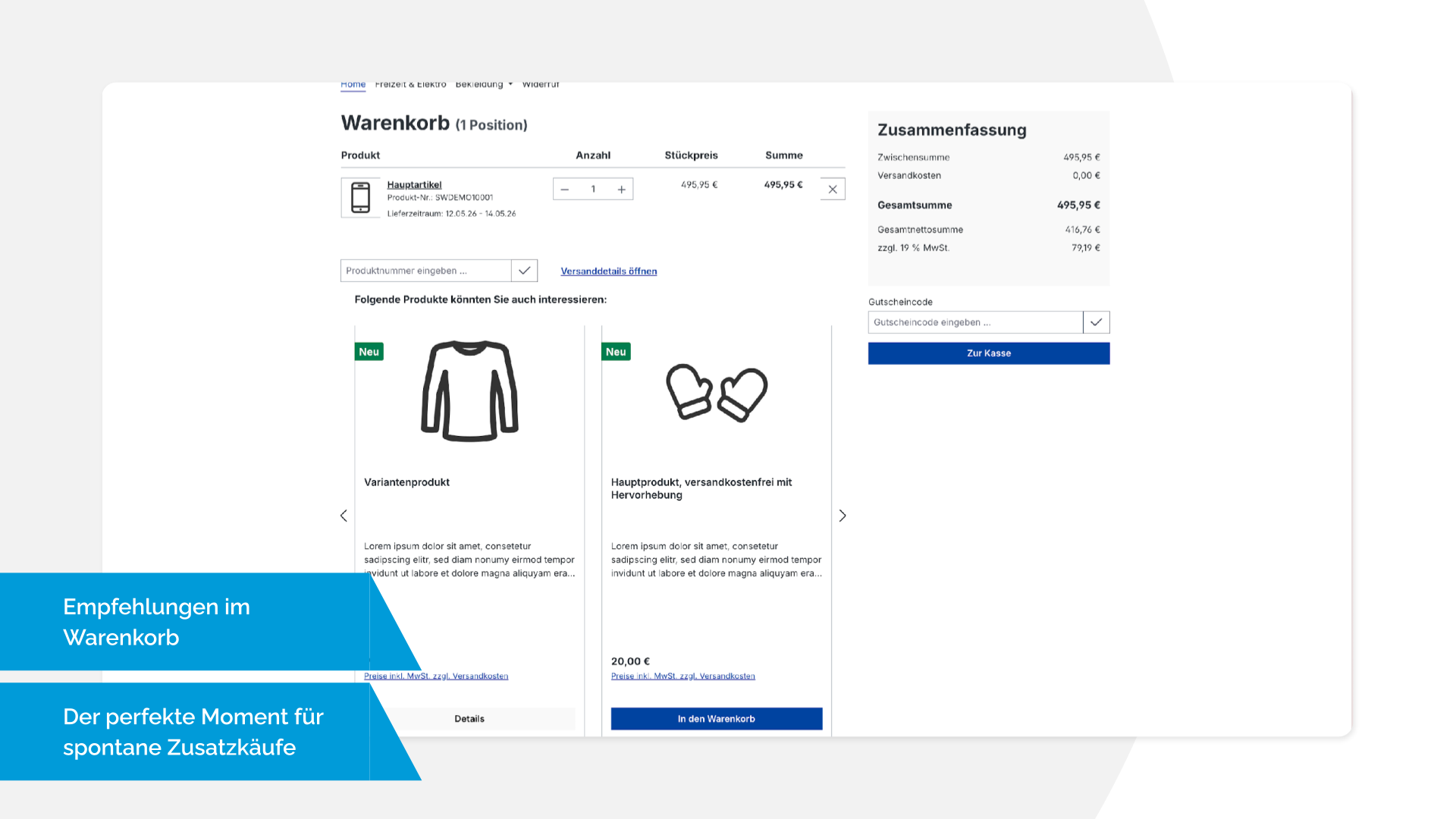Click the Warenkorb (1 Position) heading

click(434, 123)
